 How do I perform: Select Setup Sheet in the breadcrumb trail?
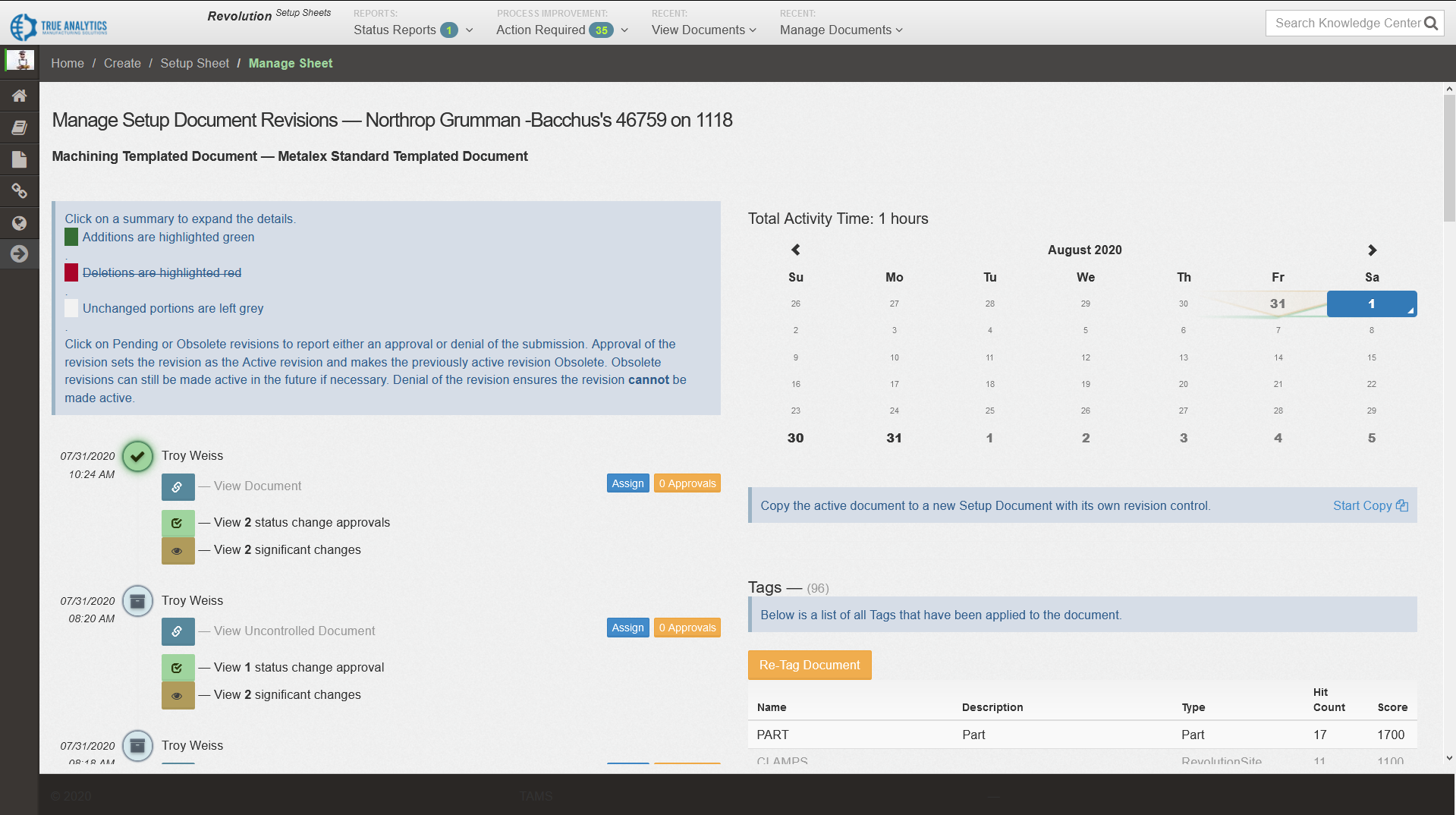pos(194,63)
